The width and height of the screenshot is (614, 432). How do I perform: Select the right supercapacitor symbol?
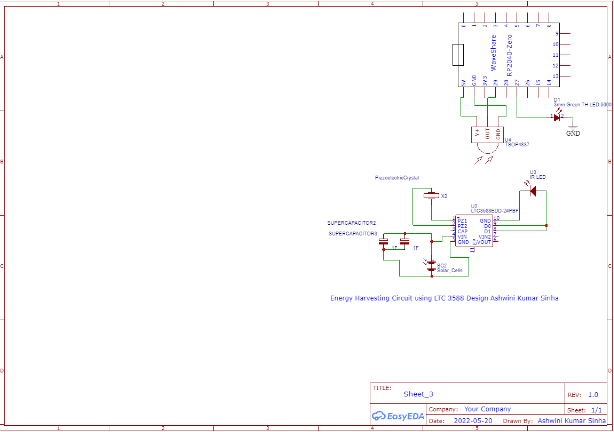tap(403, 242)
